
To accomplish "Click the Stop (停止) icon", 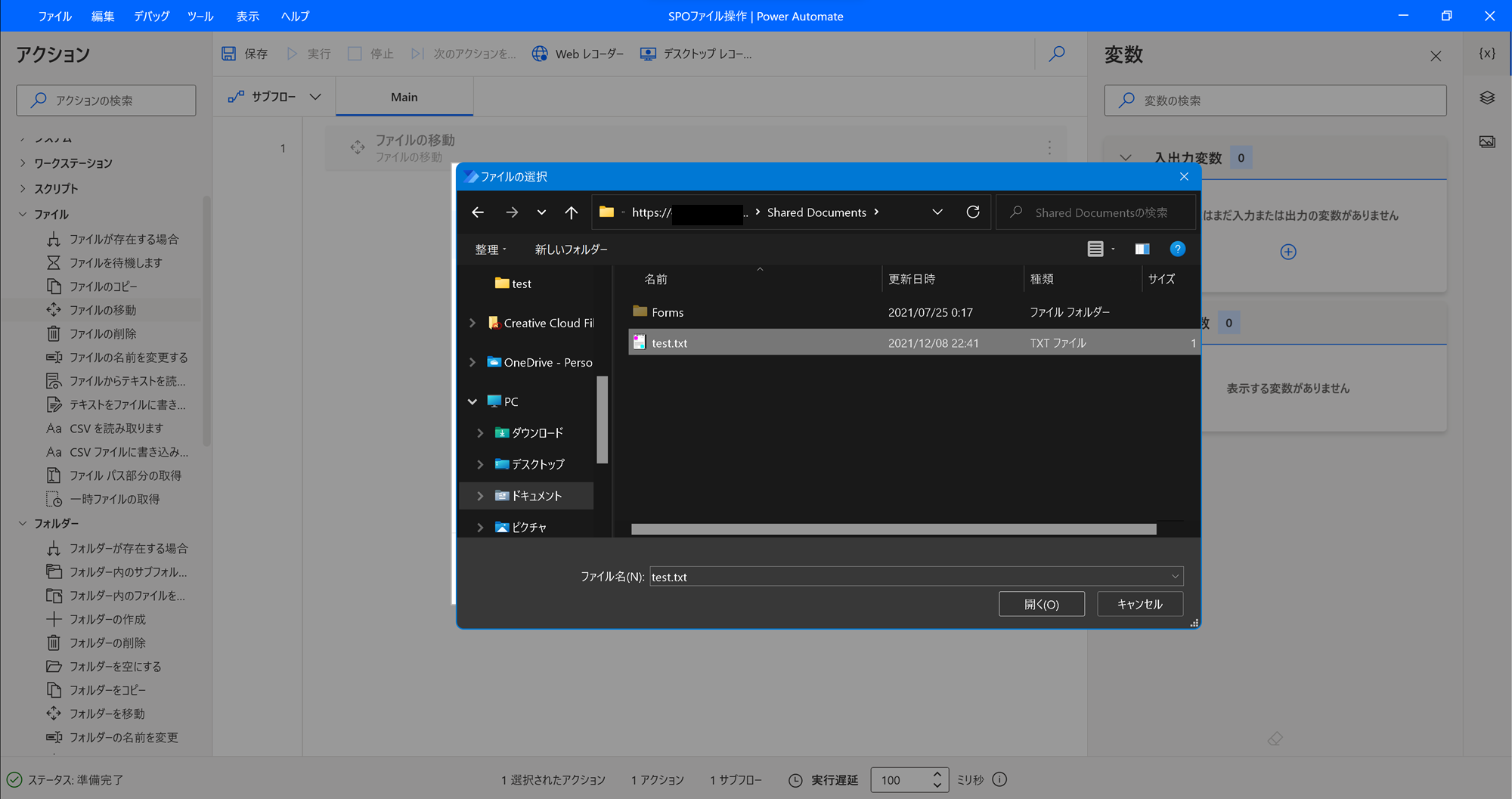I will (355, 54).
